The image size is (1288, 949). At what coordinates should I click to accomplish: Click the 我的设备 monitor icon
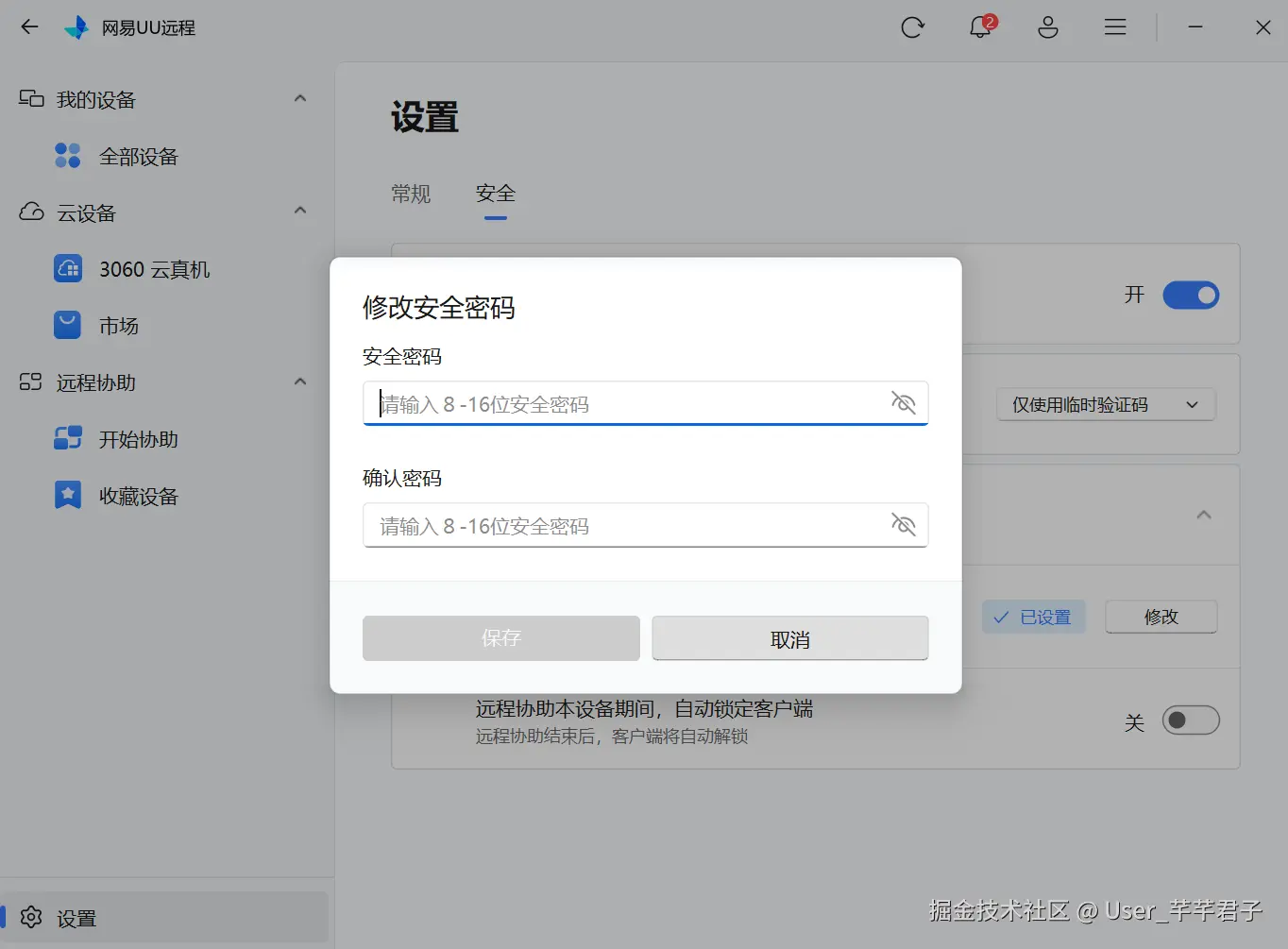click(31, 99)
